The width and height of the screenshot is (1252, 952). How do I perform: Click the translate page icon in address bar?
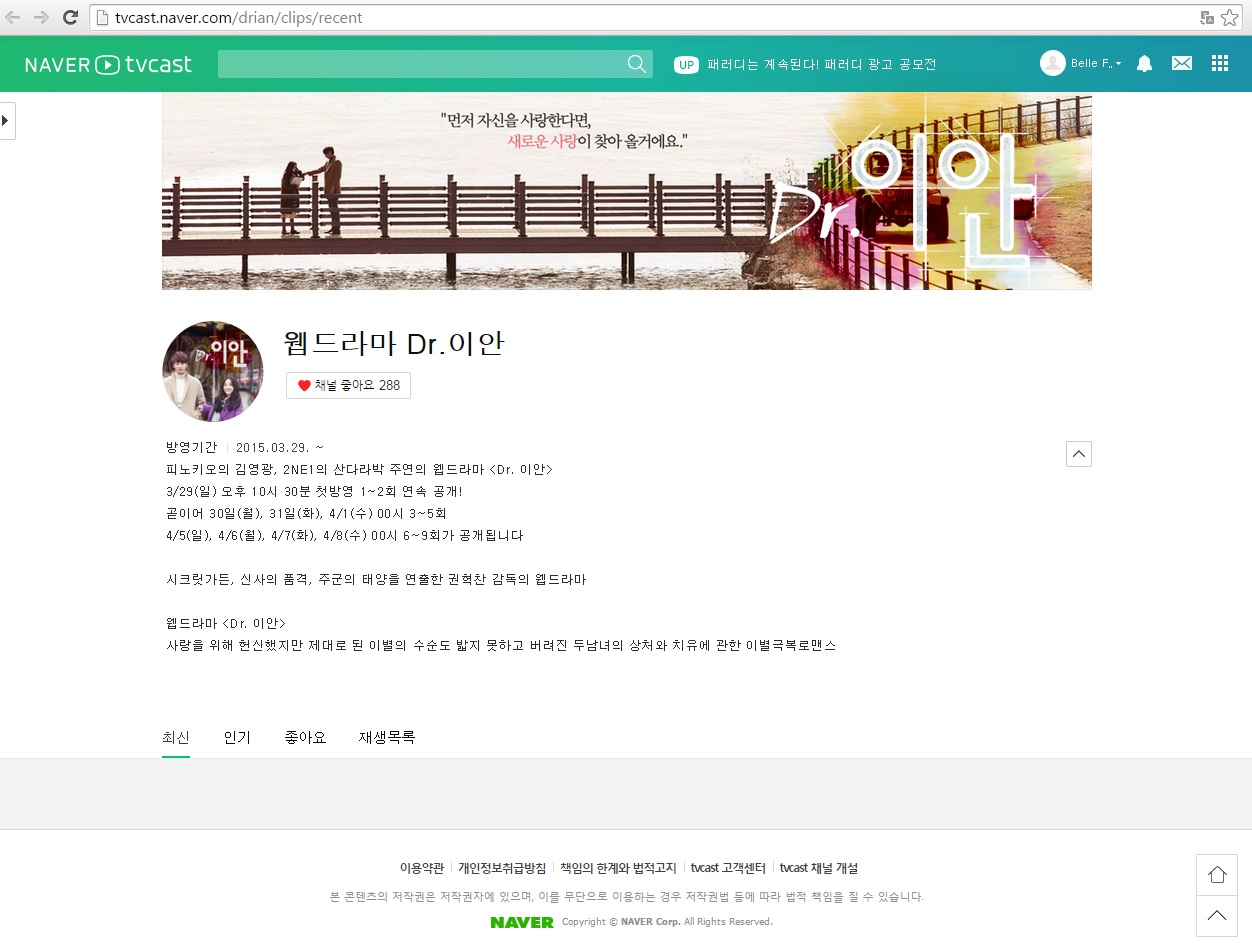tap(1207, 18)
